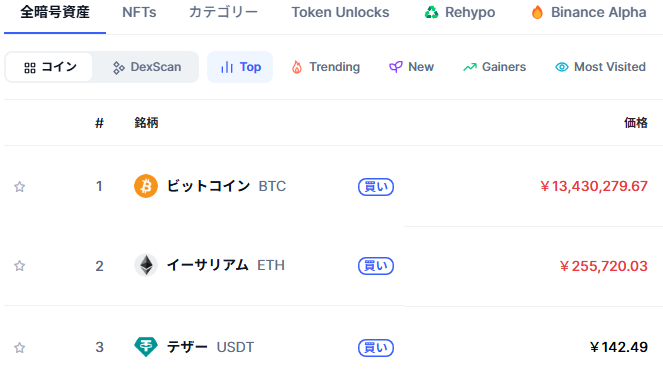The image size is (663, 373).
Task: Open Rehypo with green recycle icon
Action: click(x=460, y=12)
